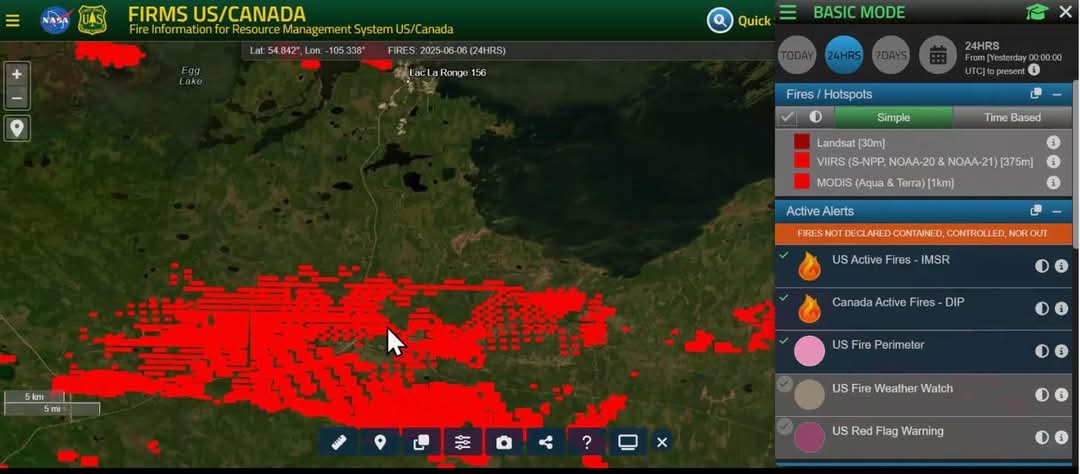
Task: Select the 24HRS time range
Action: click(844, 55)
